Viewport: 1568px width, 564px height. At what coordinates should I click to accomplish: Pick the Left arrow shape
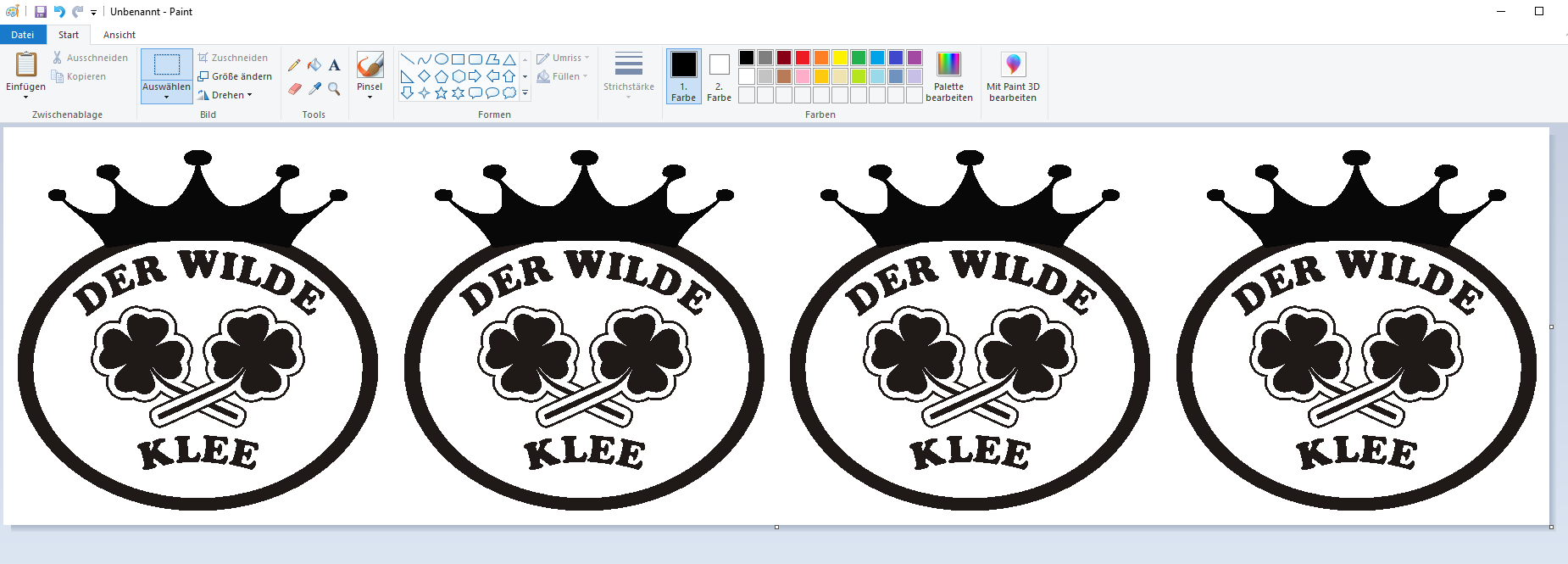pyautogui.click(x=492, y=76)
